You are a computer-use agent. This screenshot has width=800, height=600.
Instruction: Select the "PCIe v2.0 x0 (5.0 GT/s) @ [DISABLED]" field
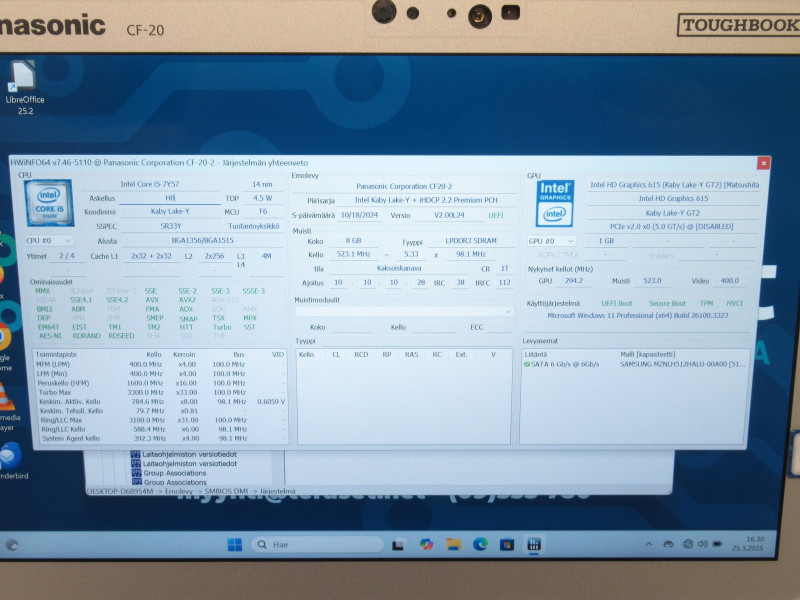pyautogui.click(x=671, y=227)
